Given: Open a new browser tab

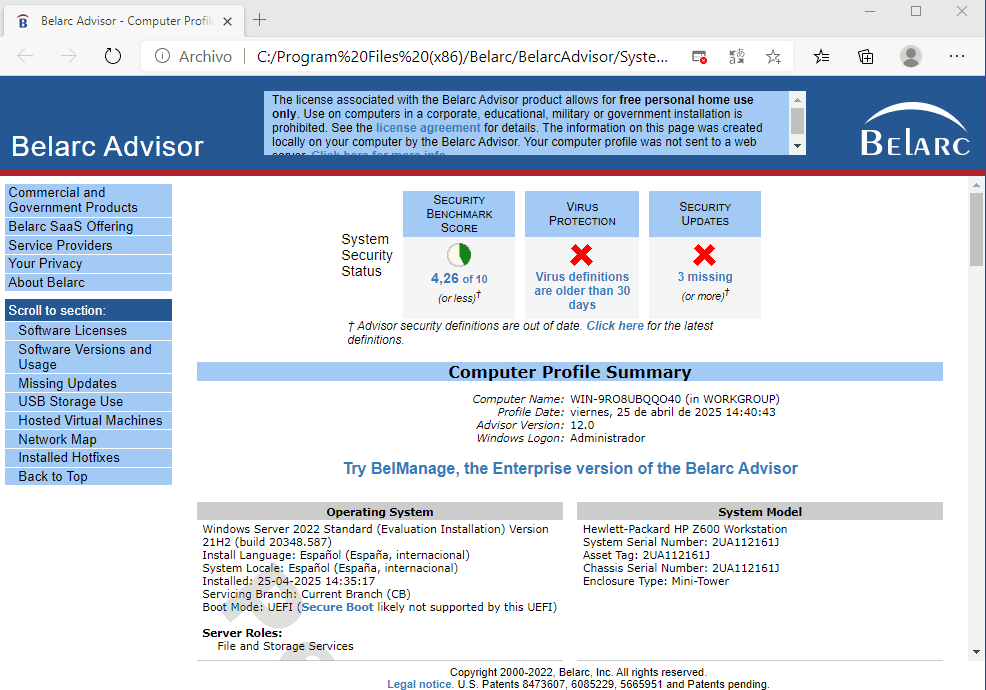Looking at the screenshot, I should (x=260, y=20).
